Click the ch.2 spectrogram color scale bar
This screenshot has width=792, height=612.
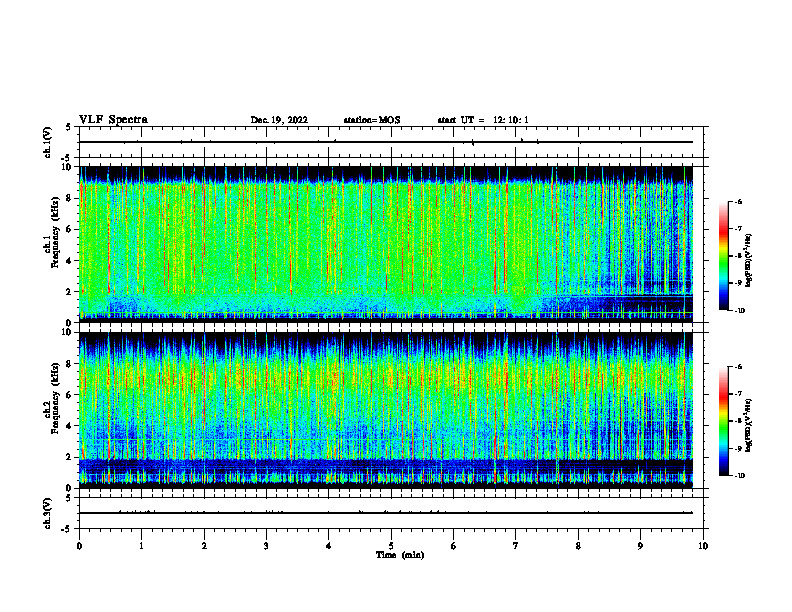pos(723,421)
